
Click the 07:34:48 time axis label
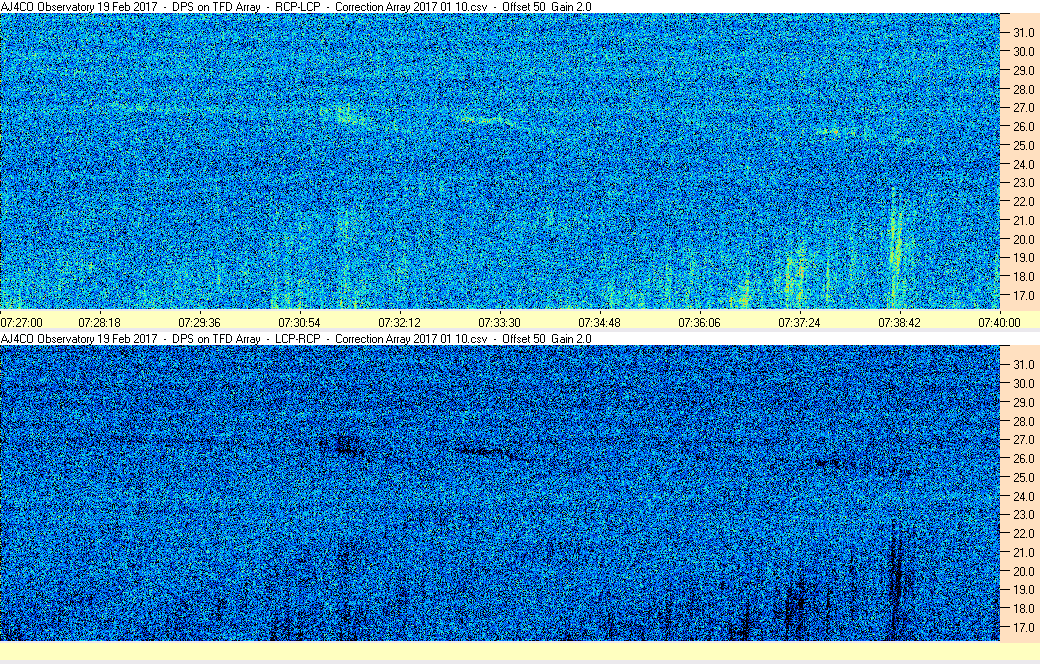[x=600, y=323]
